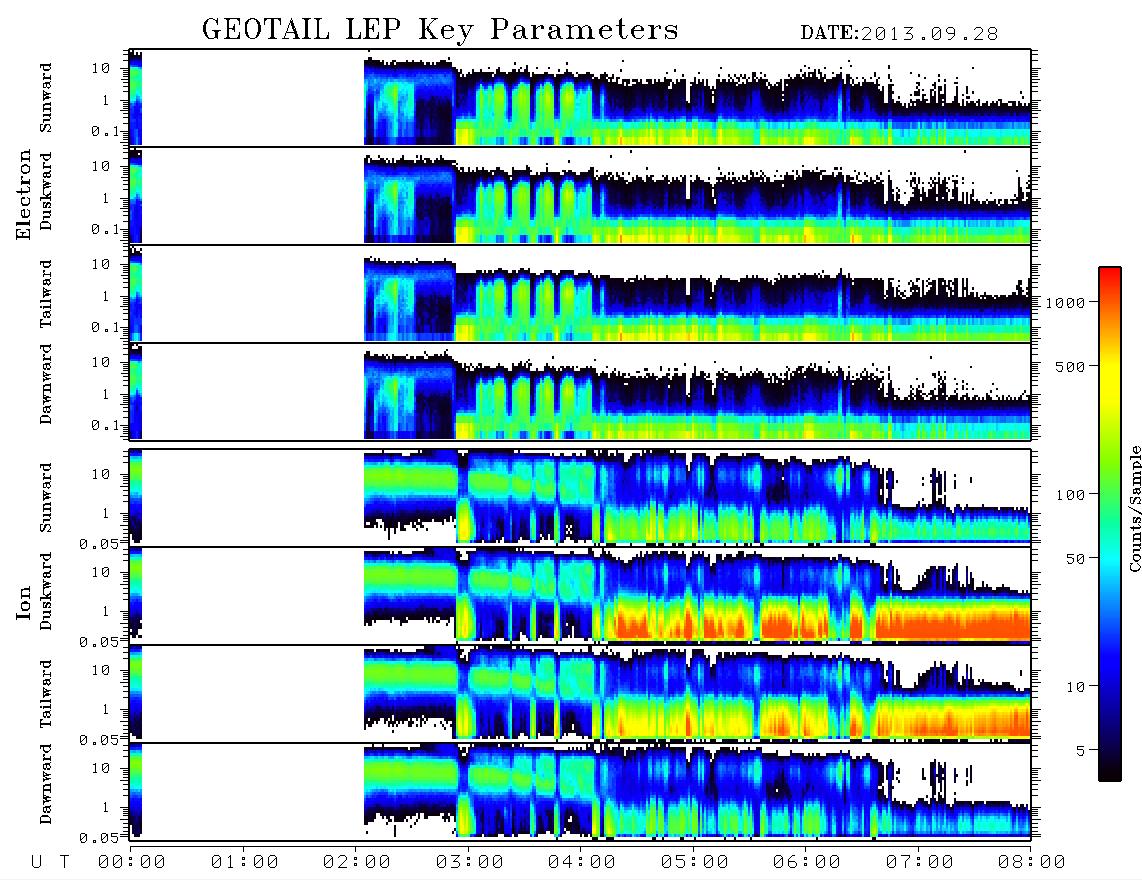Click the "03:00" time tick label
The width and height of the screenshot is (1142, 880).
click(x=470, y=863)
